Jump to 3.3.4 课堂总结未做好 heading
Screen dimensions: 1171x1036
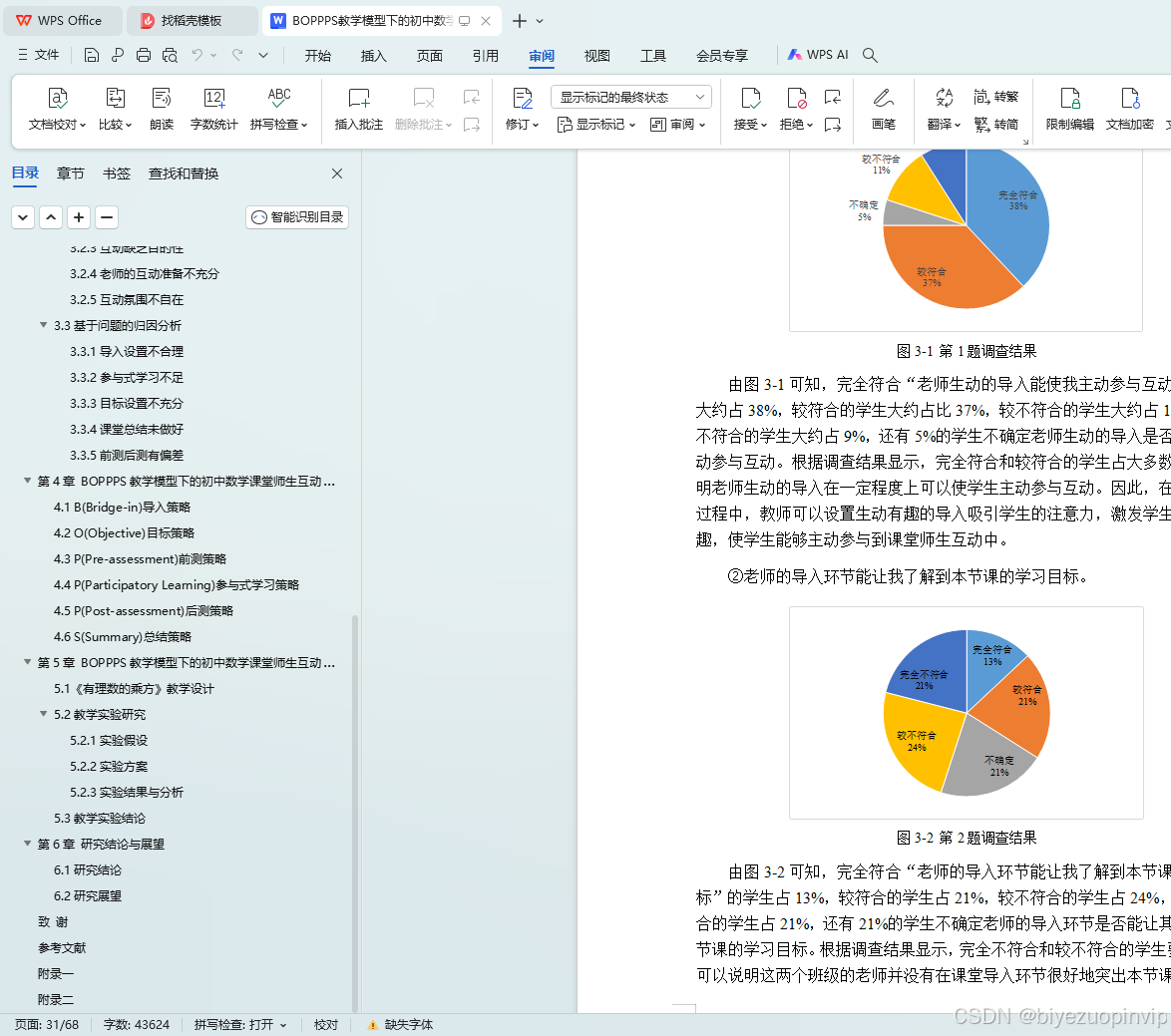[127, 429]
